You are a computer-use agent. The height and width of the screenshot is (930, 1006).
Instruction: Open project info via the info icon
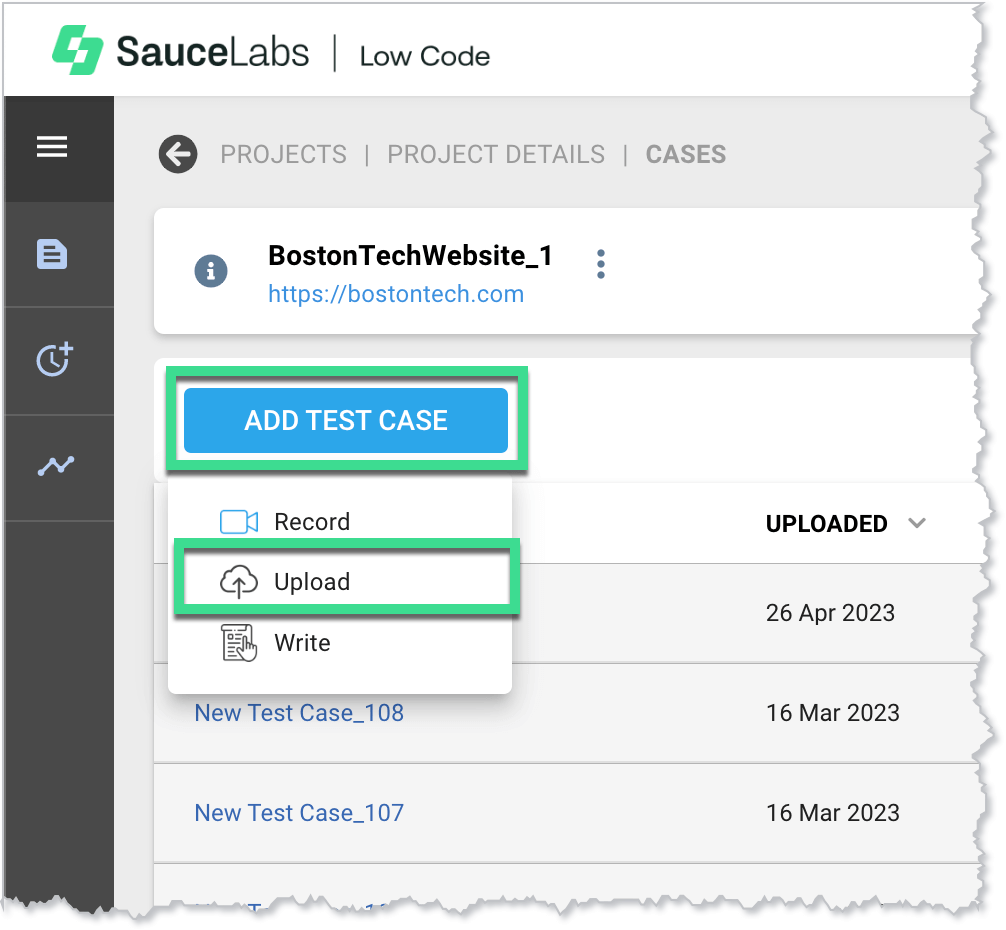(x=210, y=270)
